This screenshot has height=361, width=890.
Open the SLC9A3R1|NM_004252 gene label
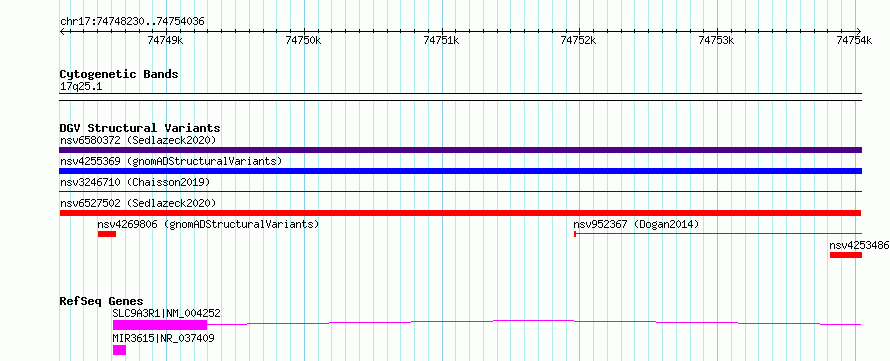tap(167, 313)
